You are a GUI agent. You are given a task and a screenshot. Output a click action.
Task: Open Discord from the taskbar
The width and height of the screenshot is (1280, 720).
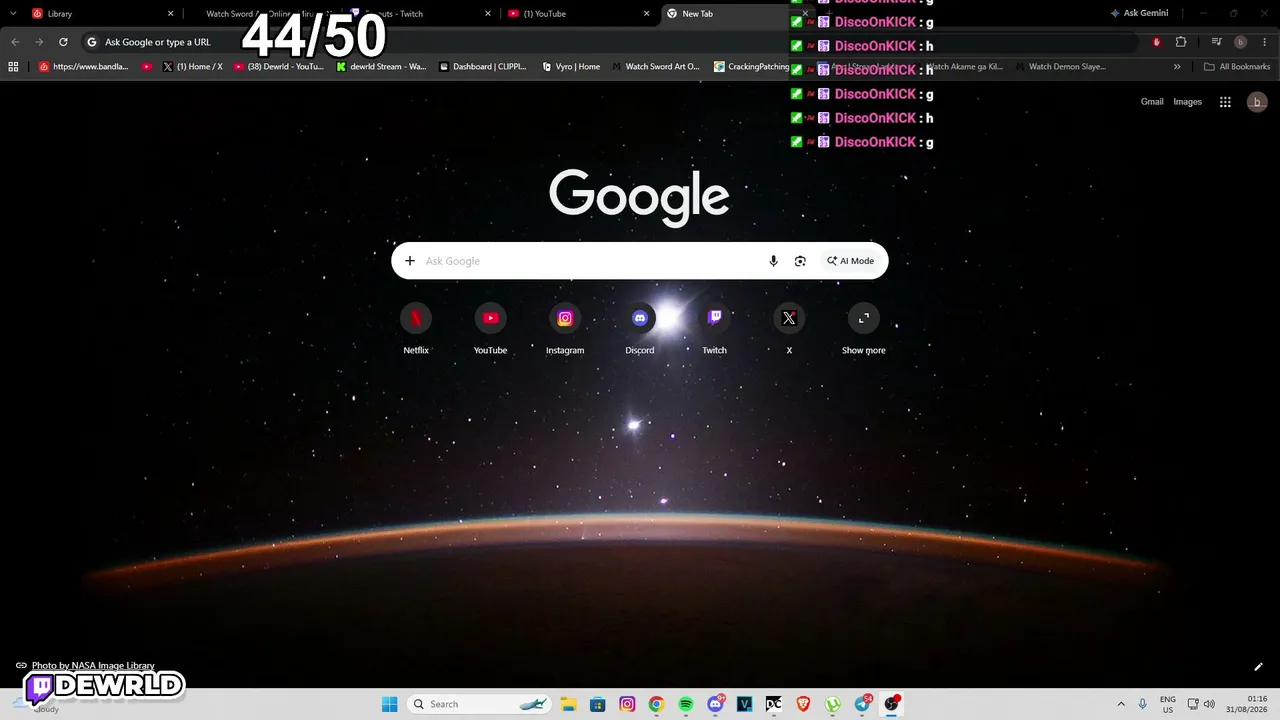coord(715,704)
